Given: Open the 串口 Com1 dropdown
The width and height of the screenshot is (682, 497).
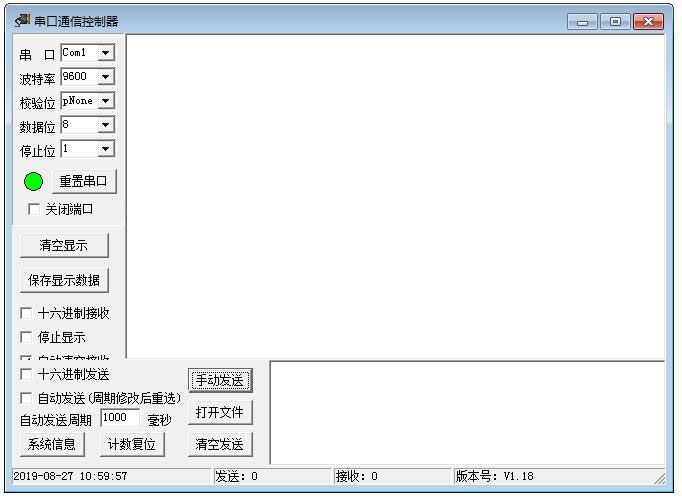Looking at the screenshot, I should tap(106, 53).
